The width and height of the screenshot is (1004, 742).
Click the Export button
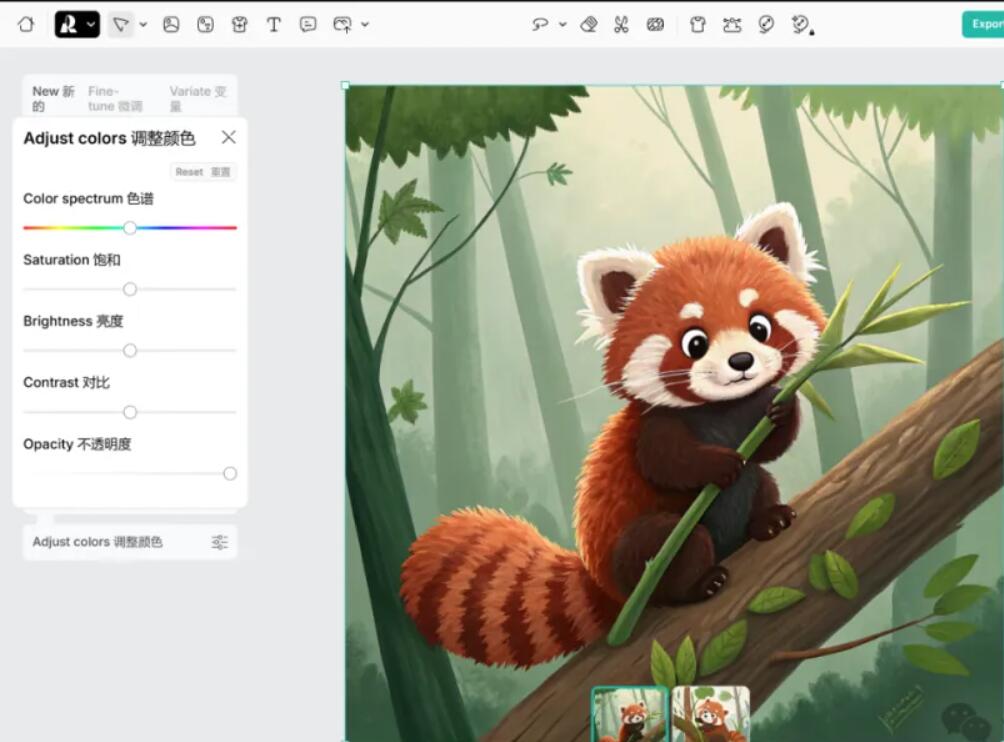(x=983, y=24)
